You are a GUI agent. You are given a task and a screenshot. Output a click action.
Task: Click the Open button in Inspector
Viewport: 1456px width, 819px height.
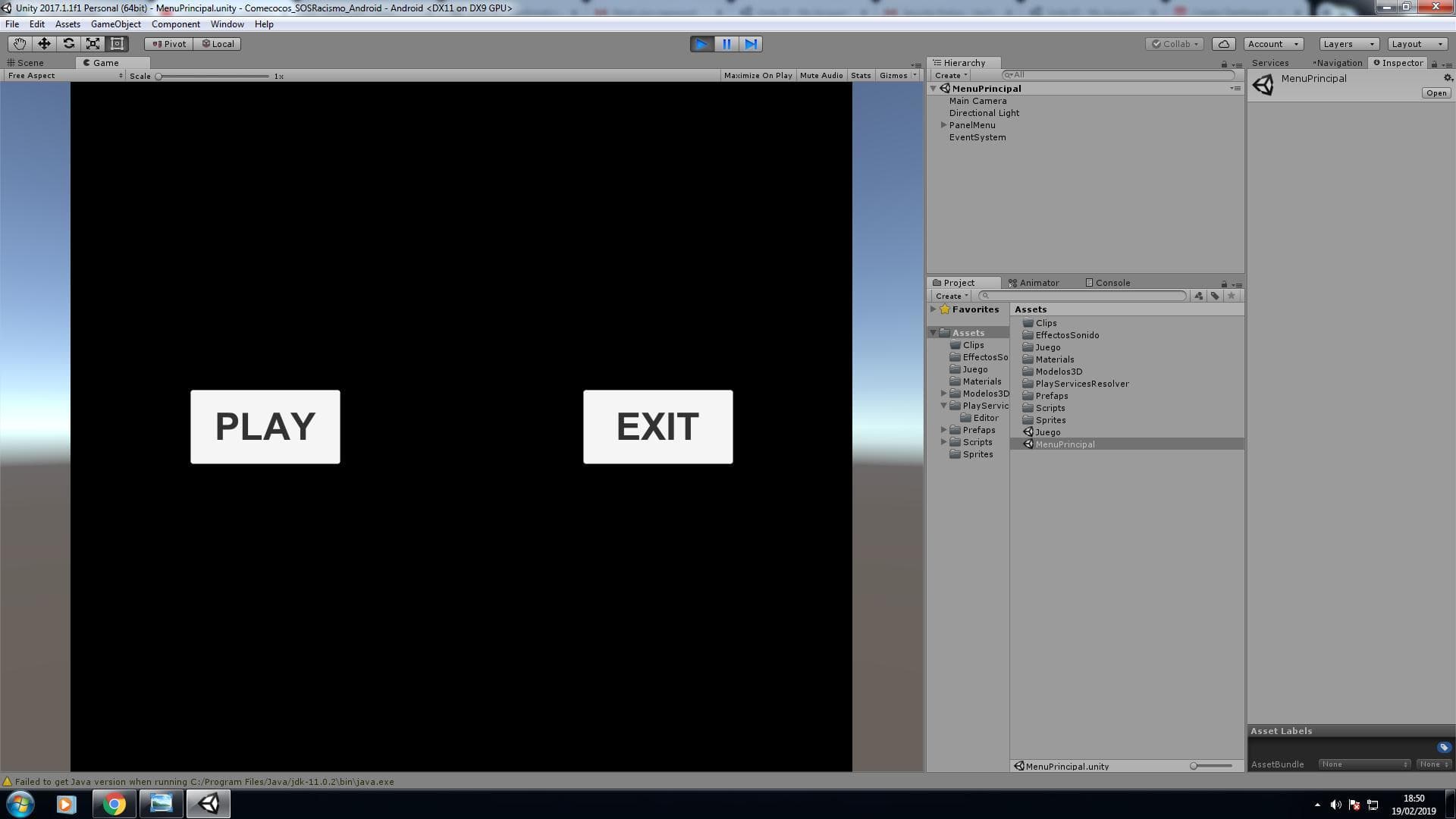pos(1436,93)
